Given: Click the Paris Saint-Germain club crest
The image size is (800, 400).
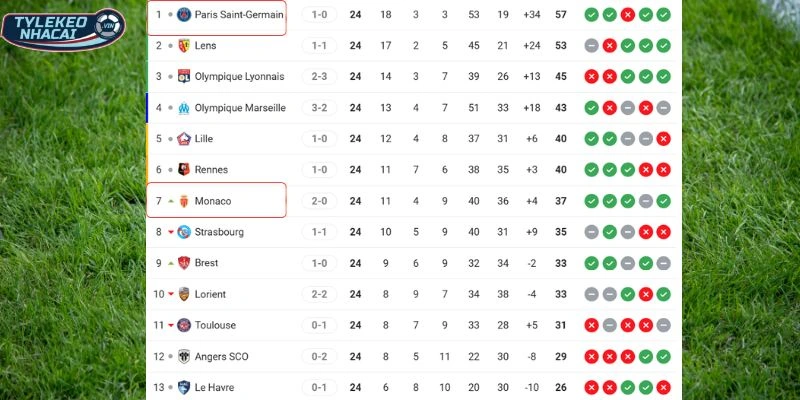Looking at the screenshot, I should pyautogui.click(x=184, y=15).
